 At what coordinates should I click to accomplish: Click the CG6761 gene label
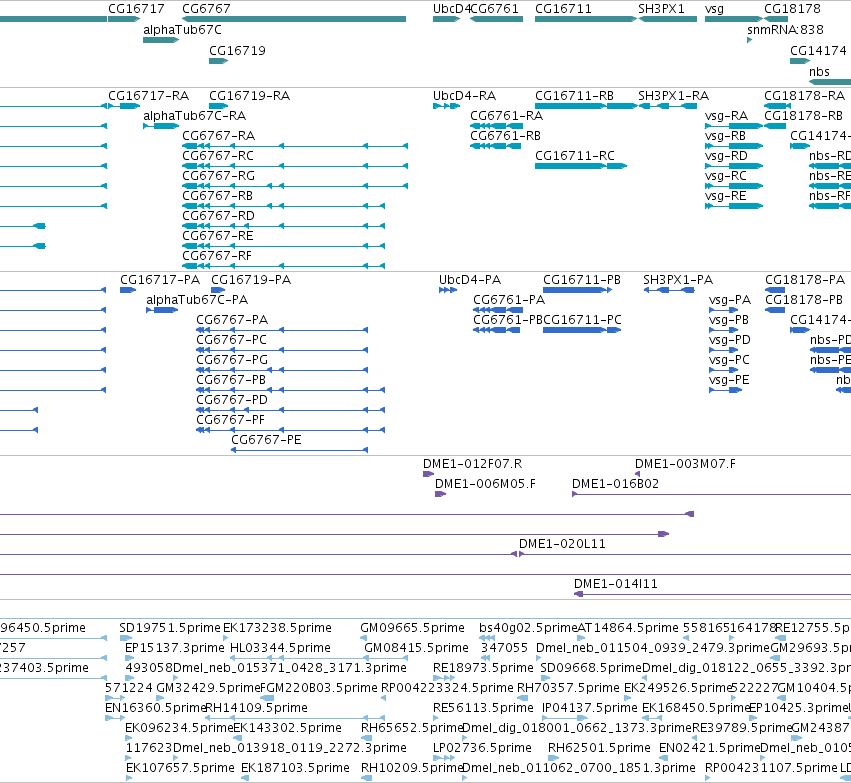pyautogui.click(x=494, y=9)
